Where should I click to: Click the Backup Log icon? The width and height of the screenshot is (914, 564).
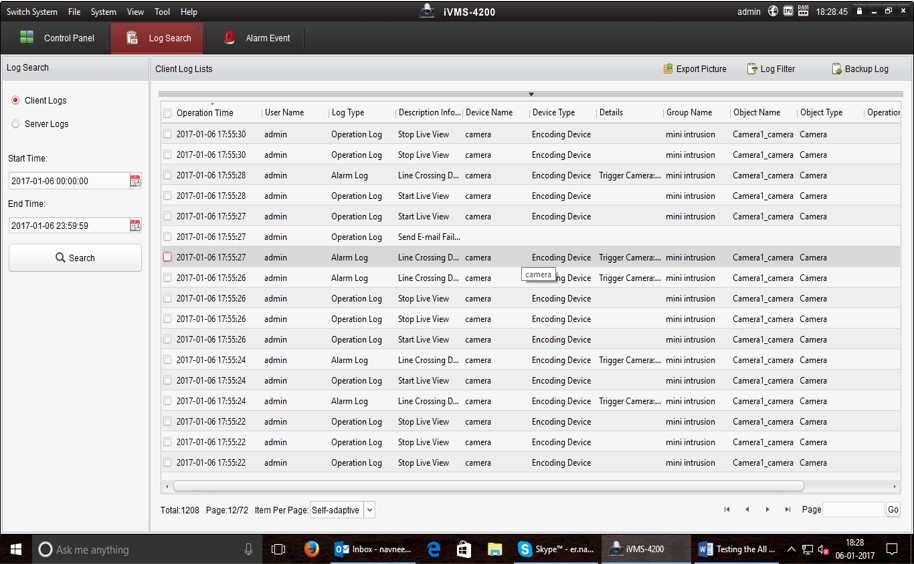[836, 69]
